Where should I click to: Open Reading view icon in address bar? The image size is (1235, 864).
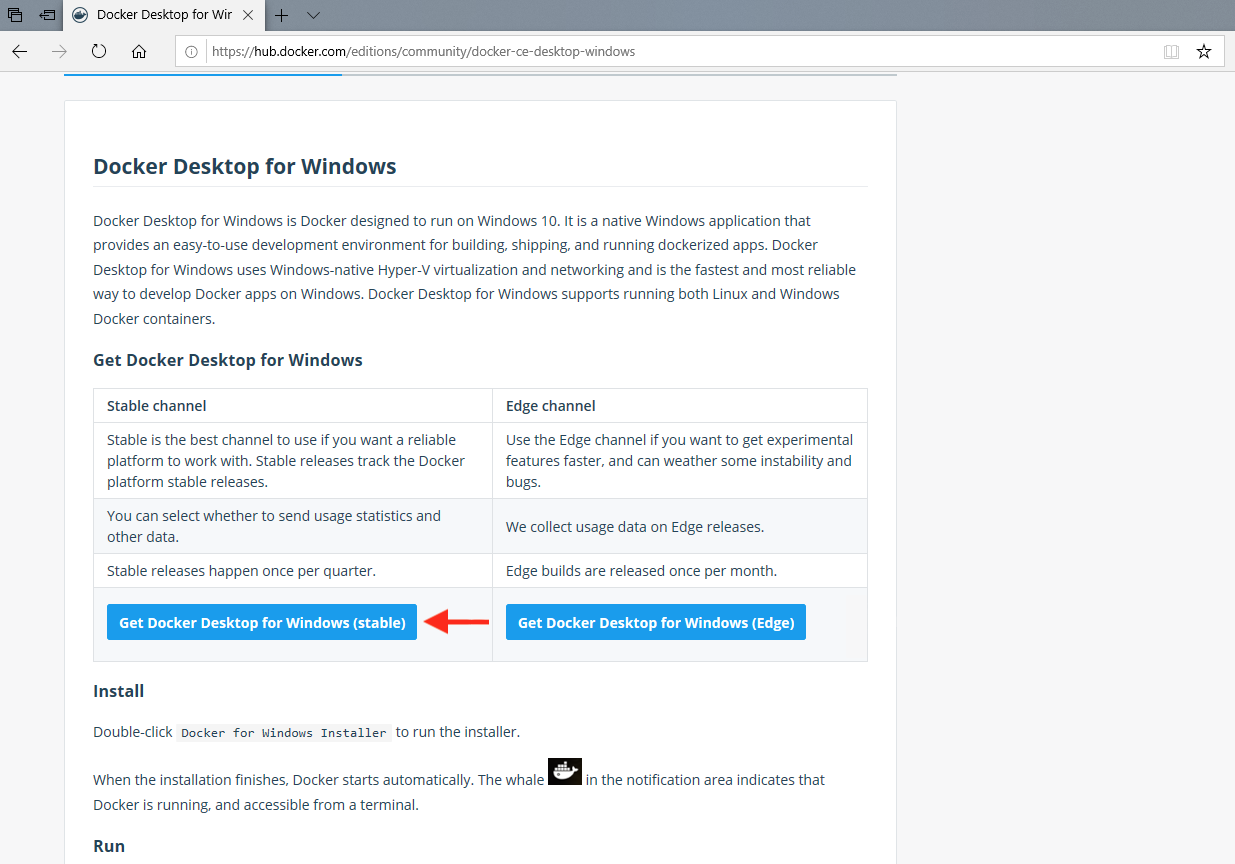click(x=1171, y=51)
